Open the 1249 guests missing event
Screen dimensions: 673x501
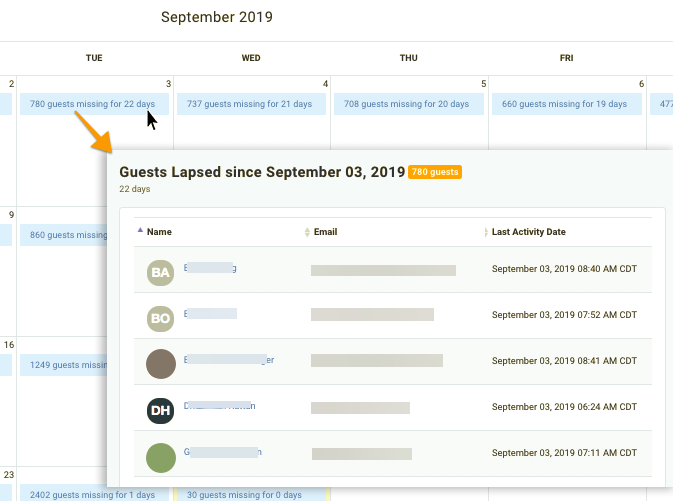(64, 365)
